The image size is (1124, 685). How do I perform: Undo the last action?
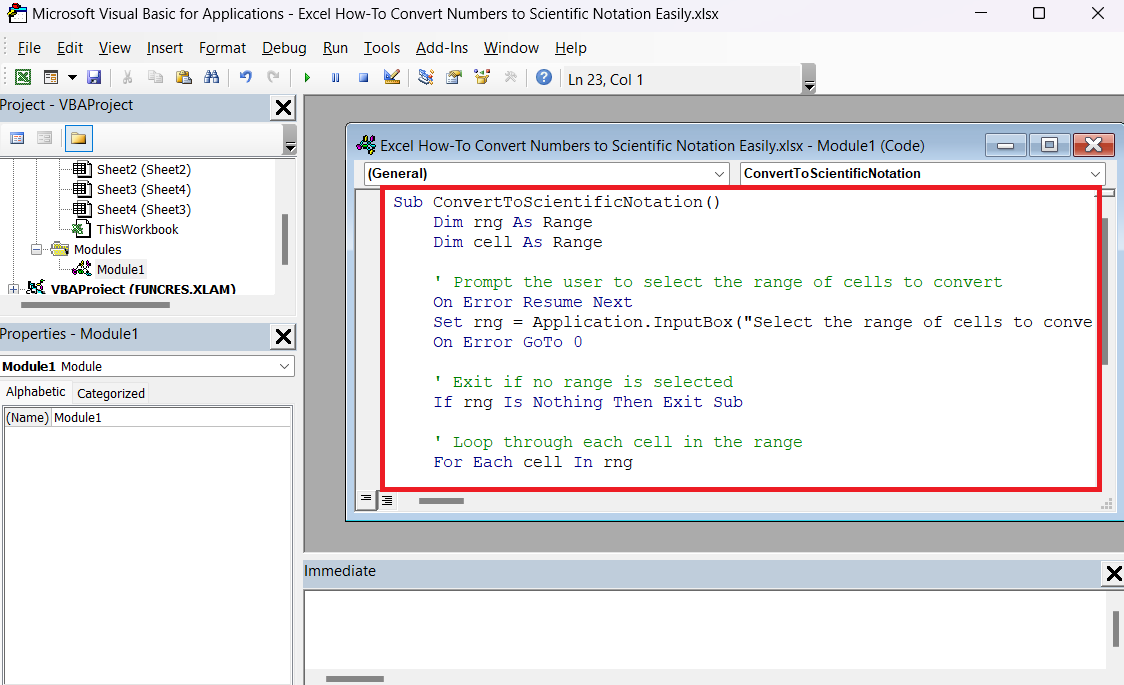[246, 77]
